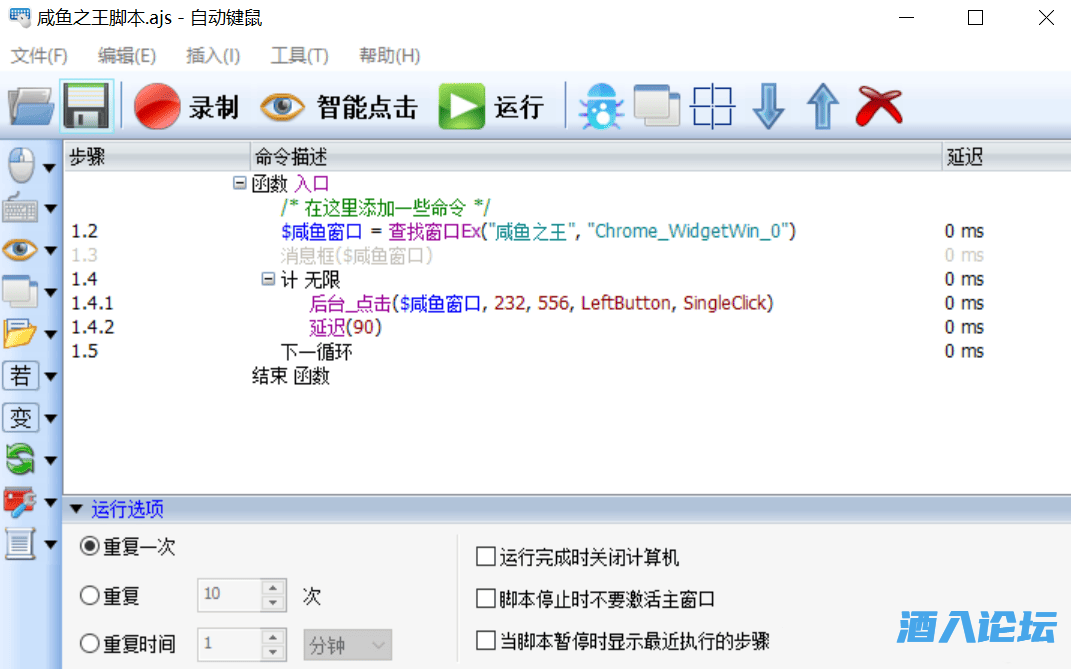Increase the repeat count spinner up arrow
The image size is (1071, 669).
click(273, 588)
